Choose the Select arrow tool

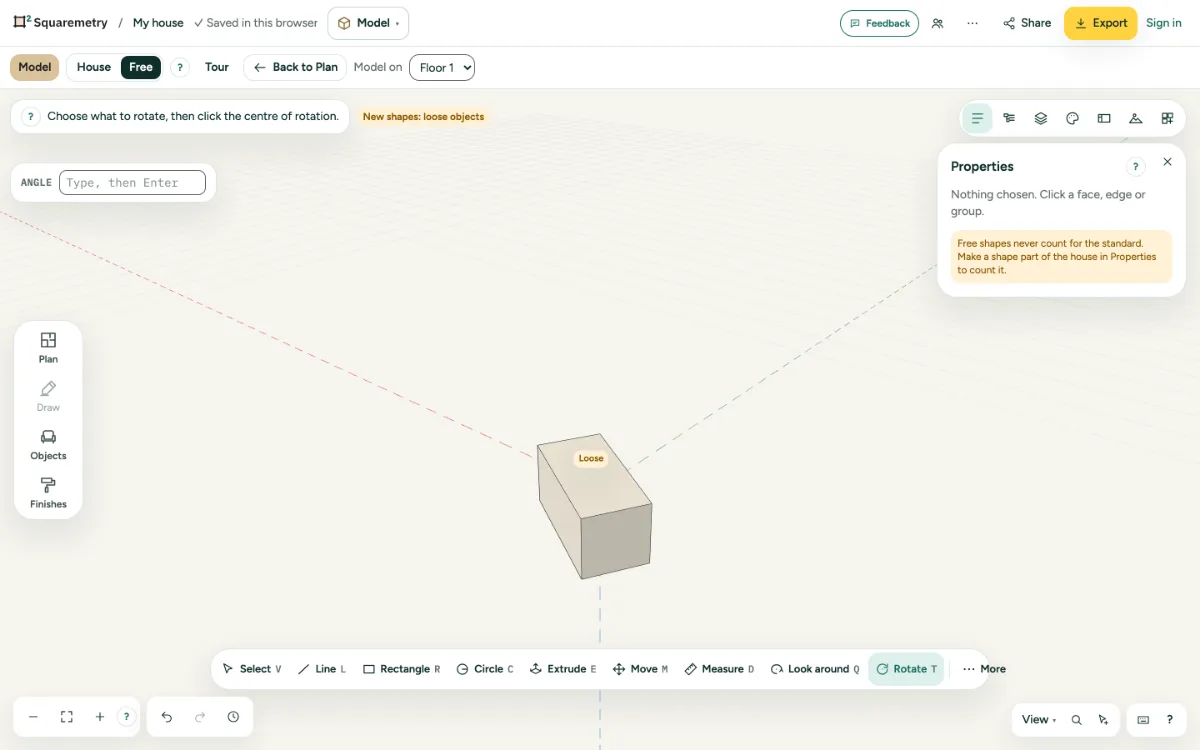click(x=252, y=669)
